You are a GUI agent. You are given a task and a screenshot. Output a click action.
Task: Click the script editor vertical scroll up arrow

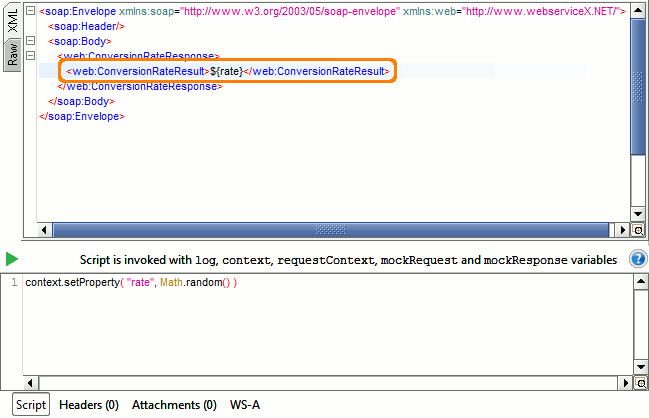tap(641, 281)
